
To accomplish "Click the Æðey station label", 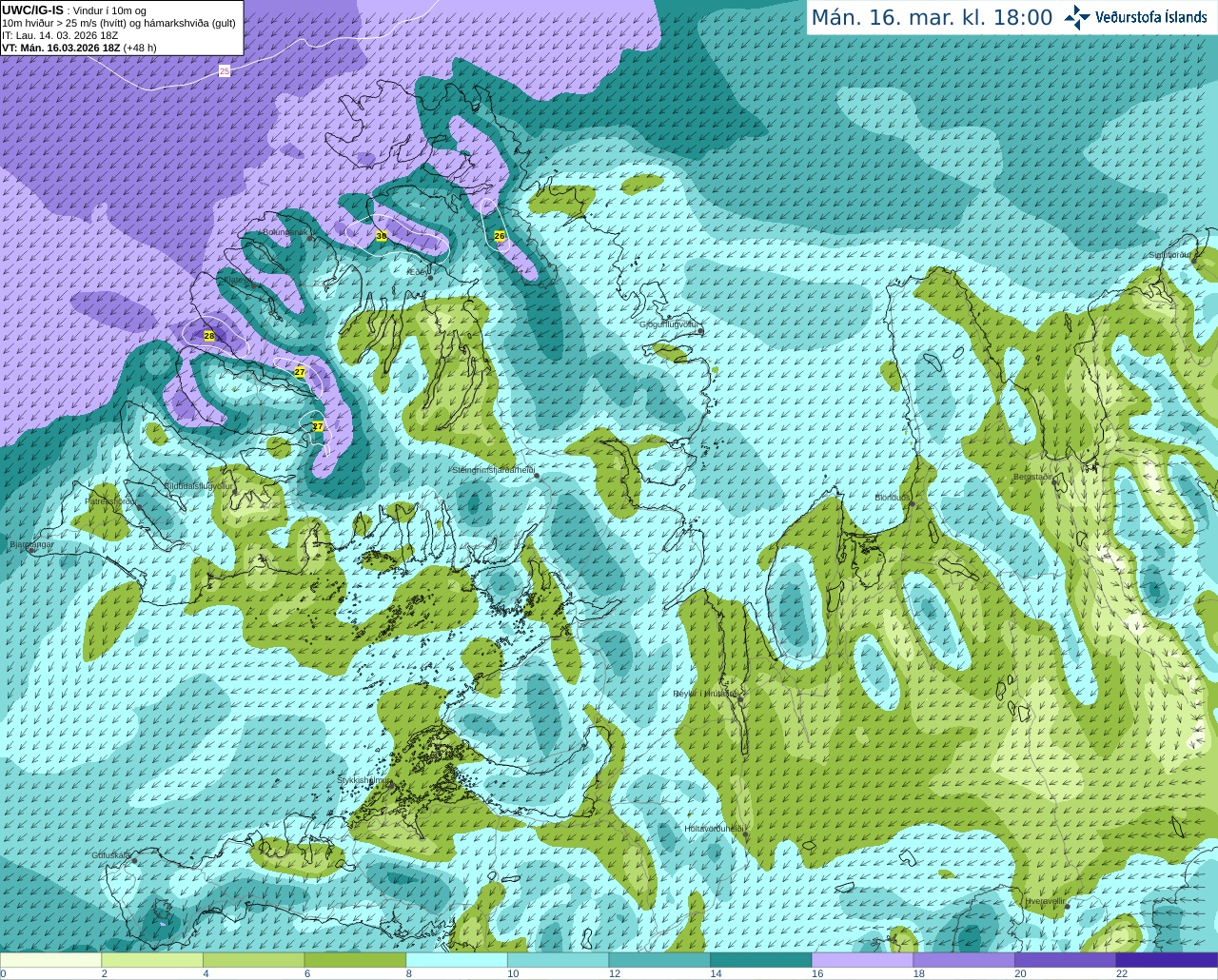I will tap(418, 272).
